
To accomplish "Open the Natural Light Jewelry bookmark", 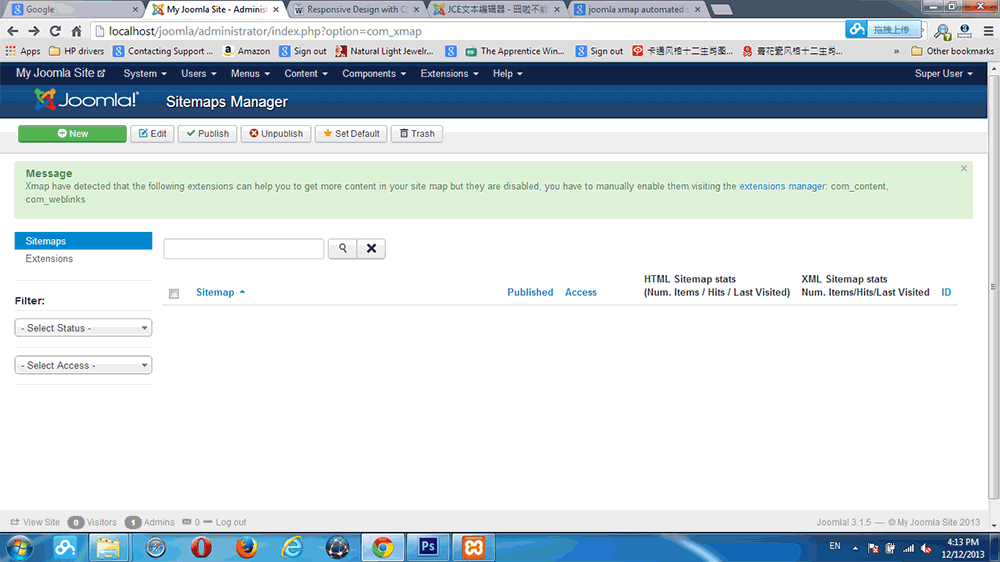I will tap(385, 51).
